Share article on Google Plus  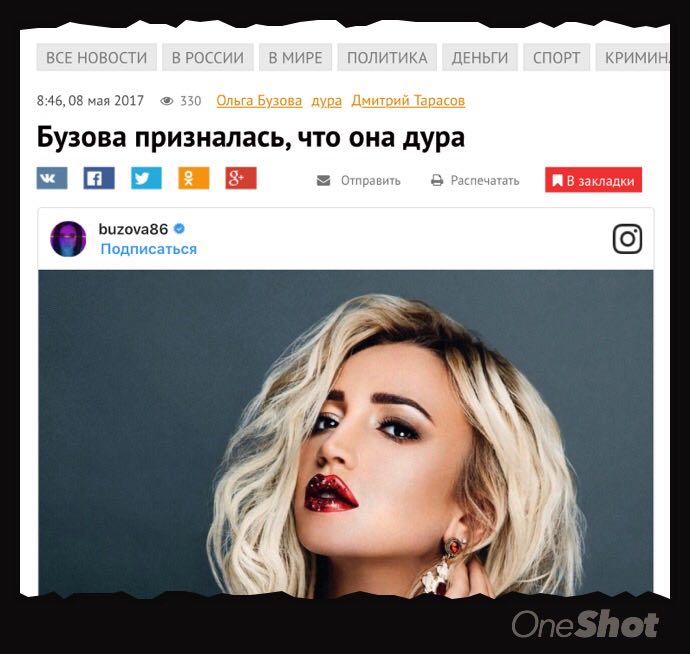click(x=241, y=178)
